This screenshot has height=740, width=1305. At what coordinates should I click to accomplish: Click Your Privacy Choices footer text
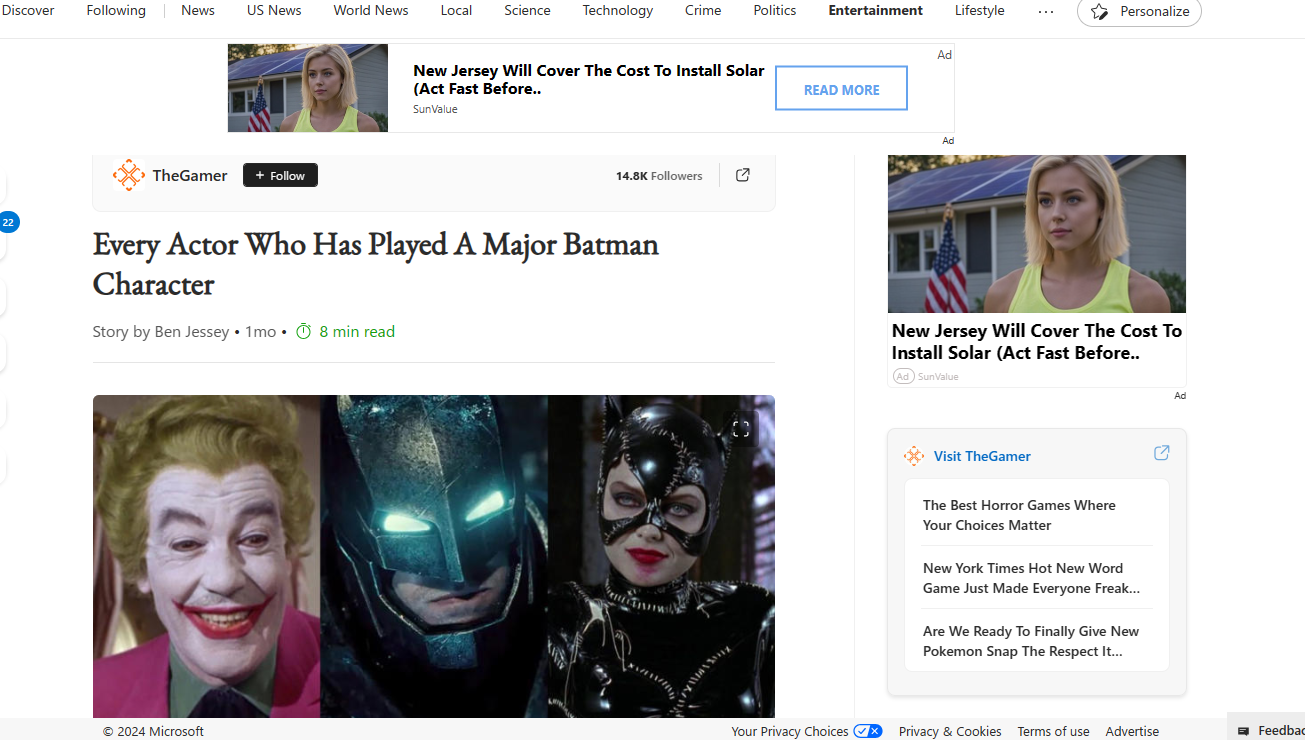click(x=790, y=731)
